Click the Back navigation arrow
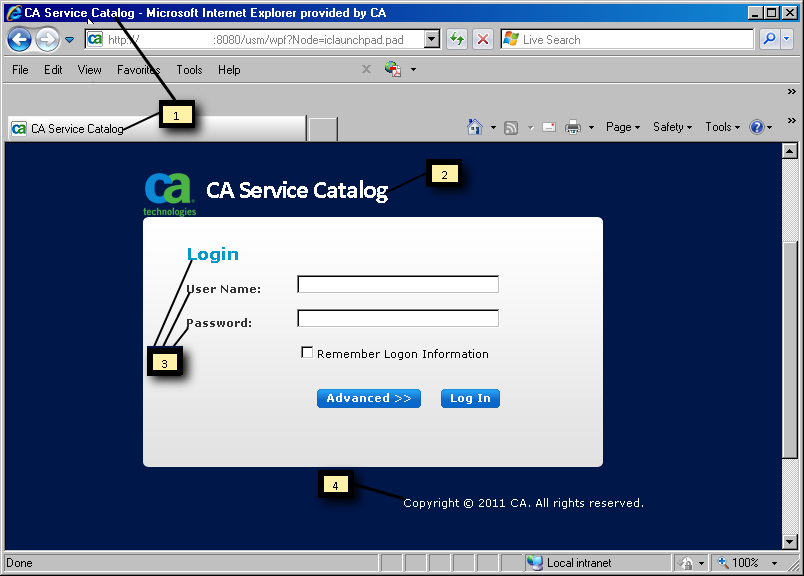This screenshot has width=804, height=576. 20,39
